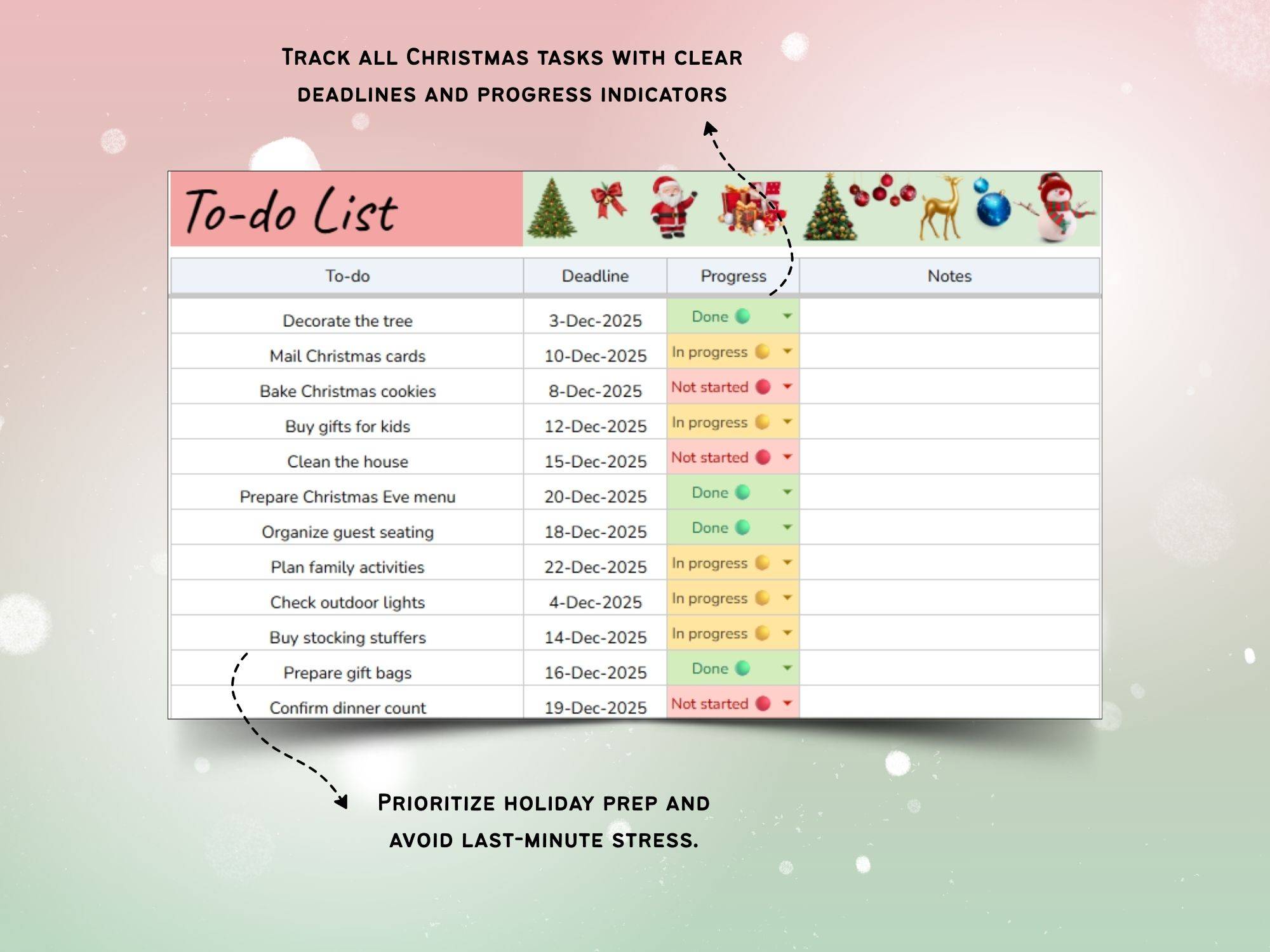Click the Progress column header
The height and width of the screenshot is (952, 1270).
[x=733, y=276]
